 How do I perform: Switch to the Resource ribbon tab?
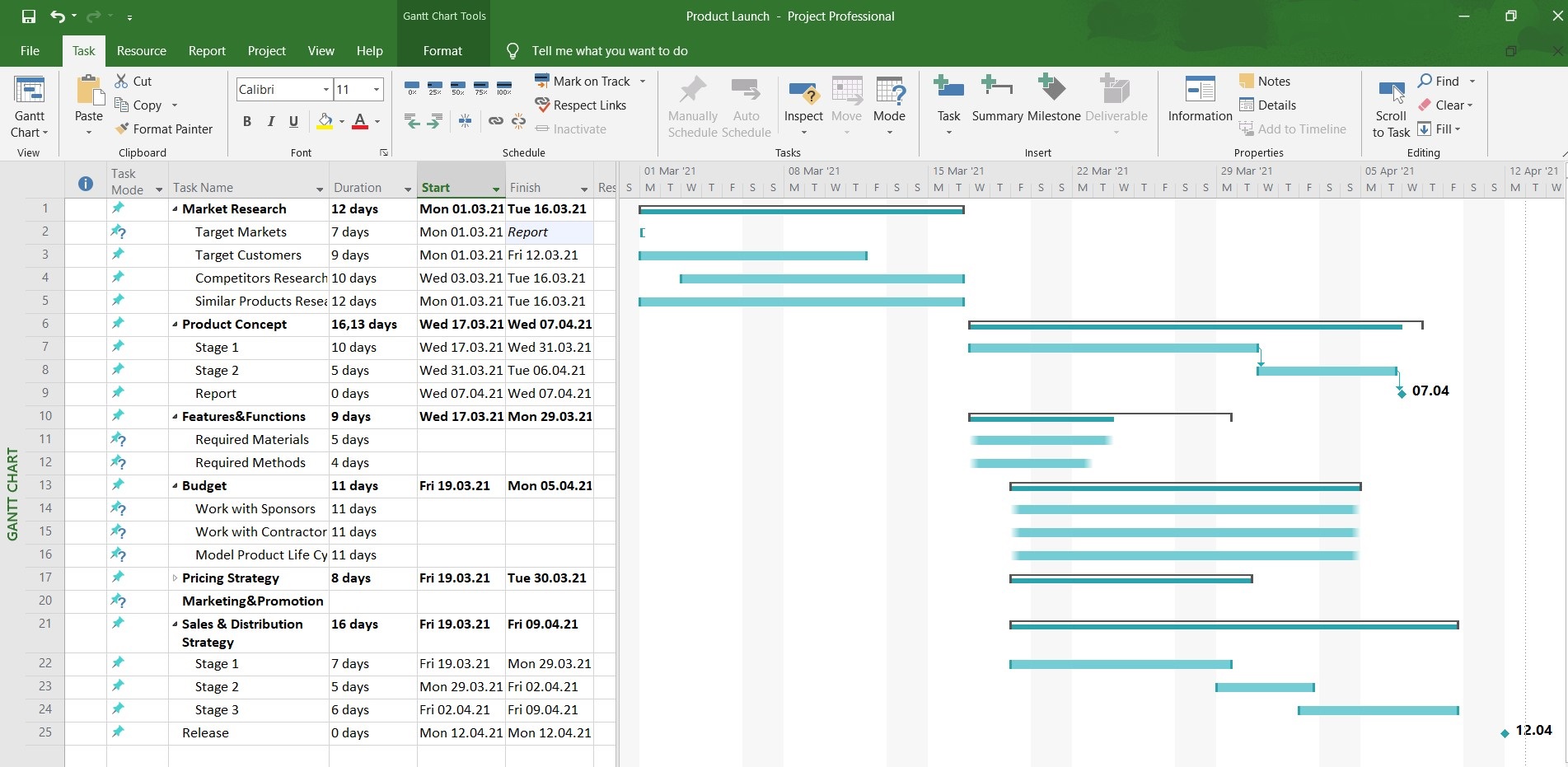pyautogui.click(x=141, y=50)
